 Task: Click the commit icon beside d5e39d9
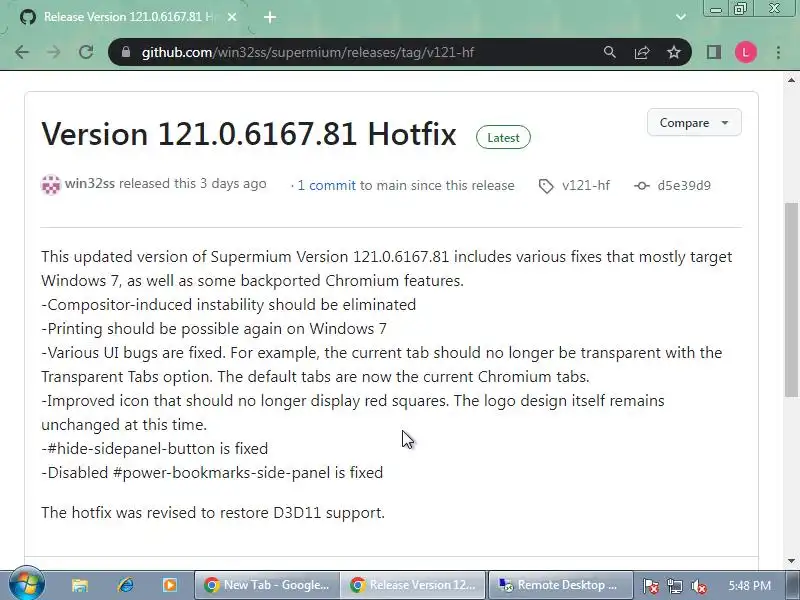coord(642,186)
